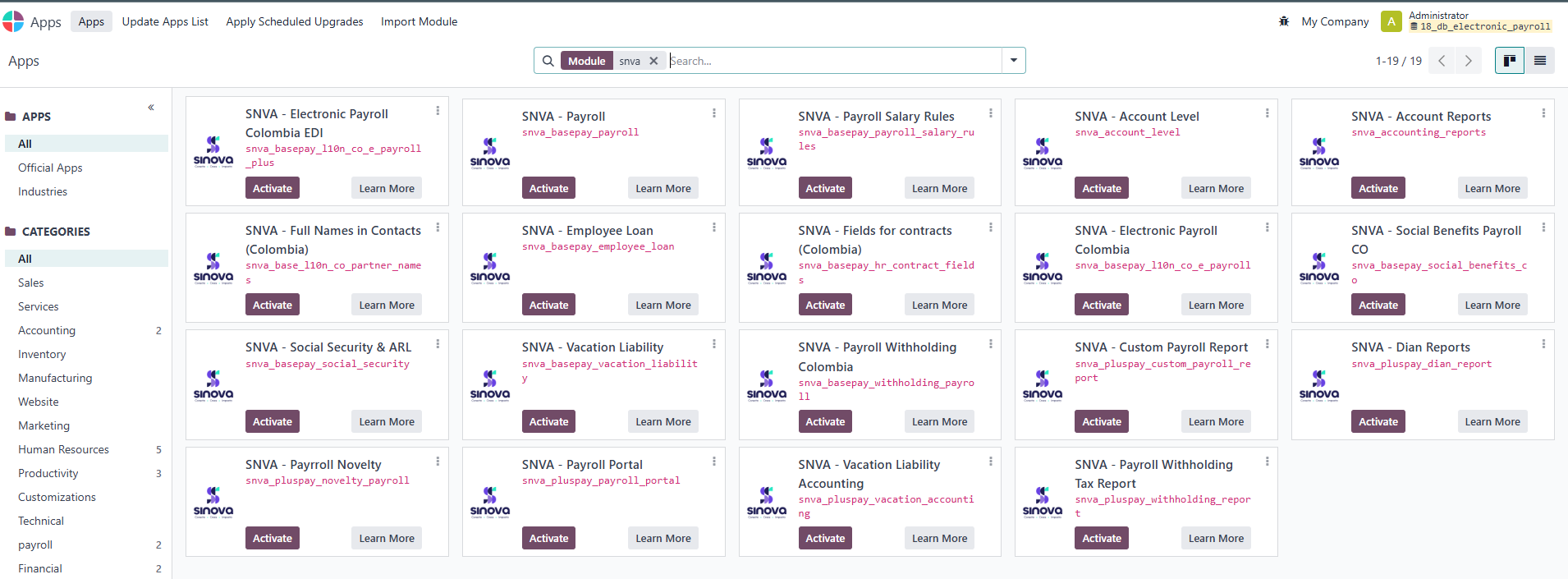Open kebab menu on Custom Payroll Report card
This screenshot has height=579, width=1568.
tap(1268, 344)
